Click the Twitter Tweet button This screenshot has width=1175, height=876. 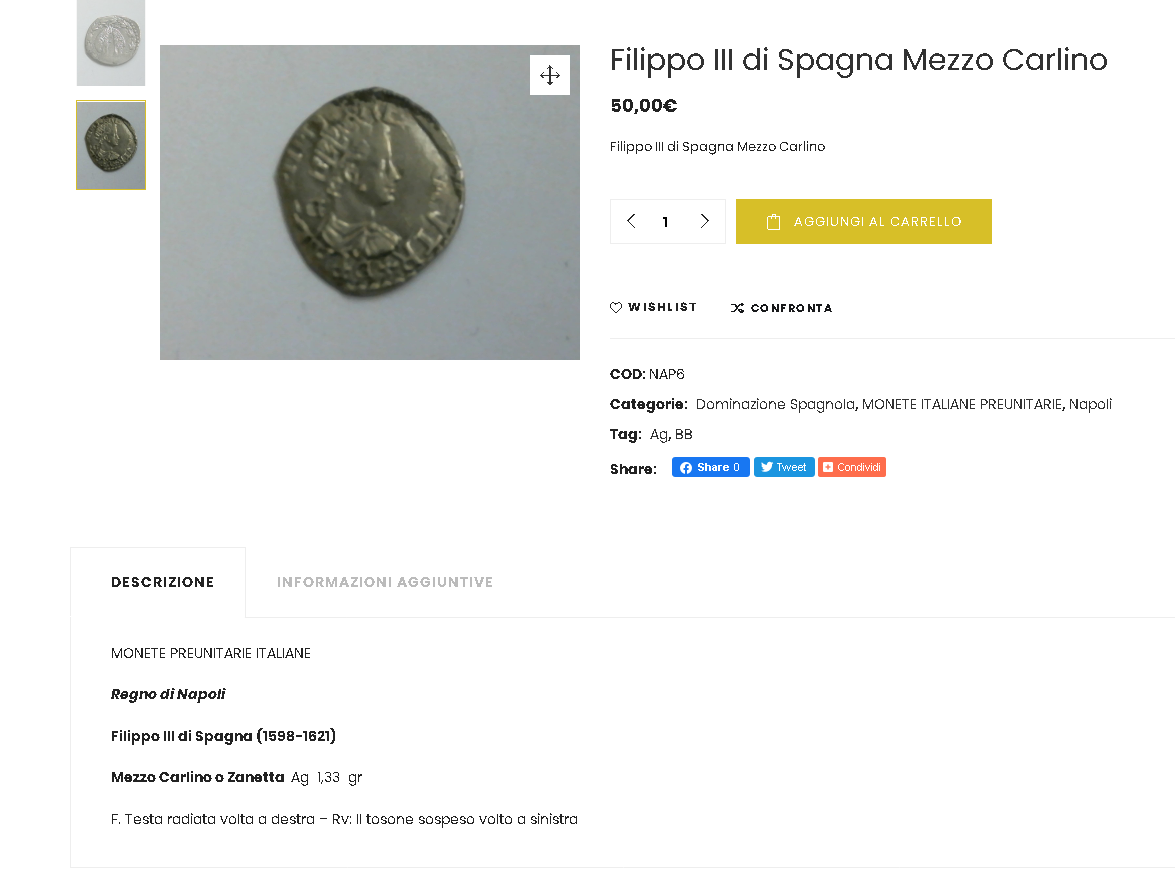(x=784, y=467)
